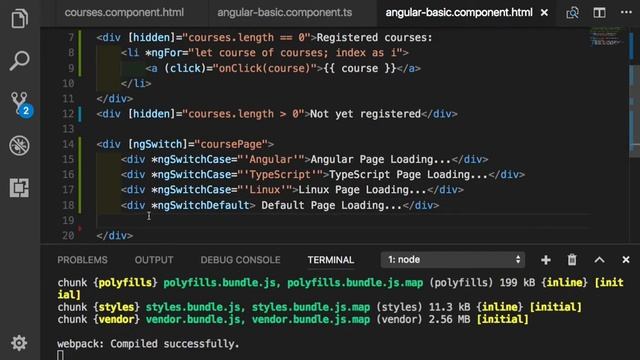Select the Terminal panel tab
The image size is (640, 360).
tap(331, 260)
